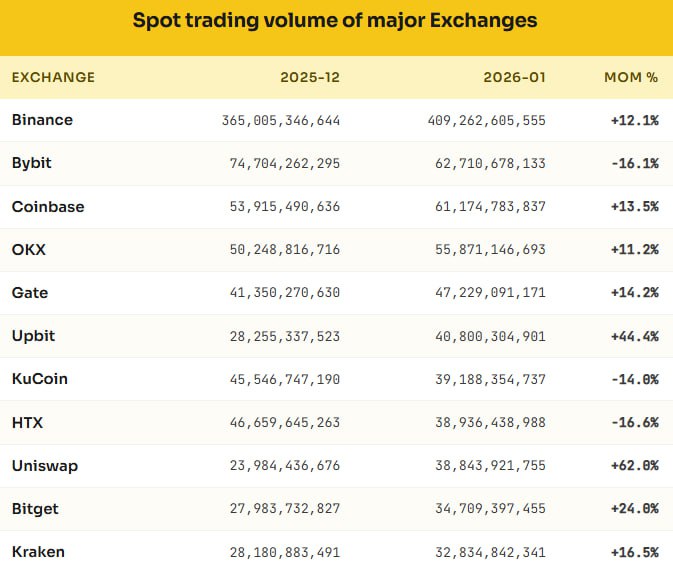
Task: Click the table title "Spot trading volume"
Action: coord(335,20)
